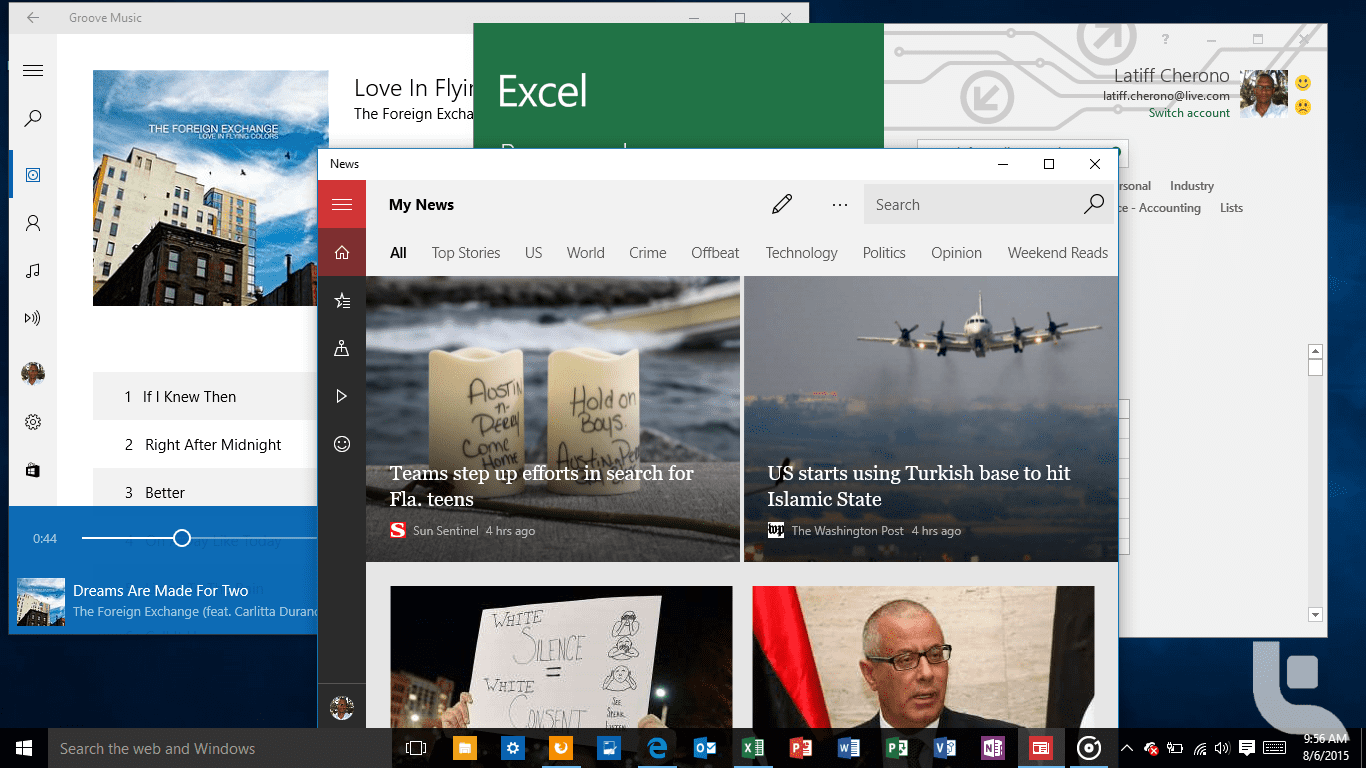Viewport: 1366px width, 768px height.
Task: Open the News more options ellipsis
Action: click(x=840, y=204)
